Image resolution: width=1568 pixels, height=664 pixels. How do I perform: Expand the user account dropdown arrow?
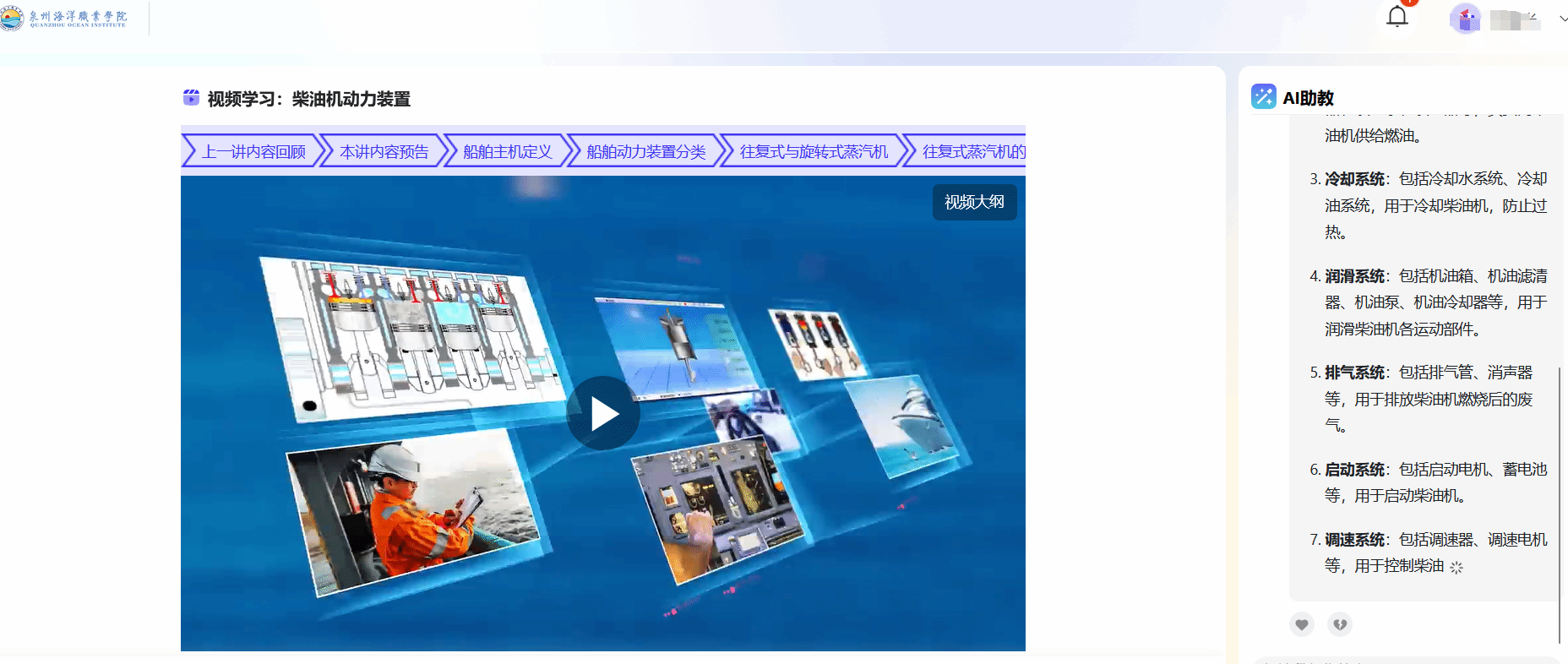pyautogui.click(x=1563, y=19)
